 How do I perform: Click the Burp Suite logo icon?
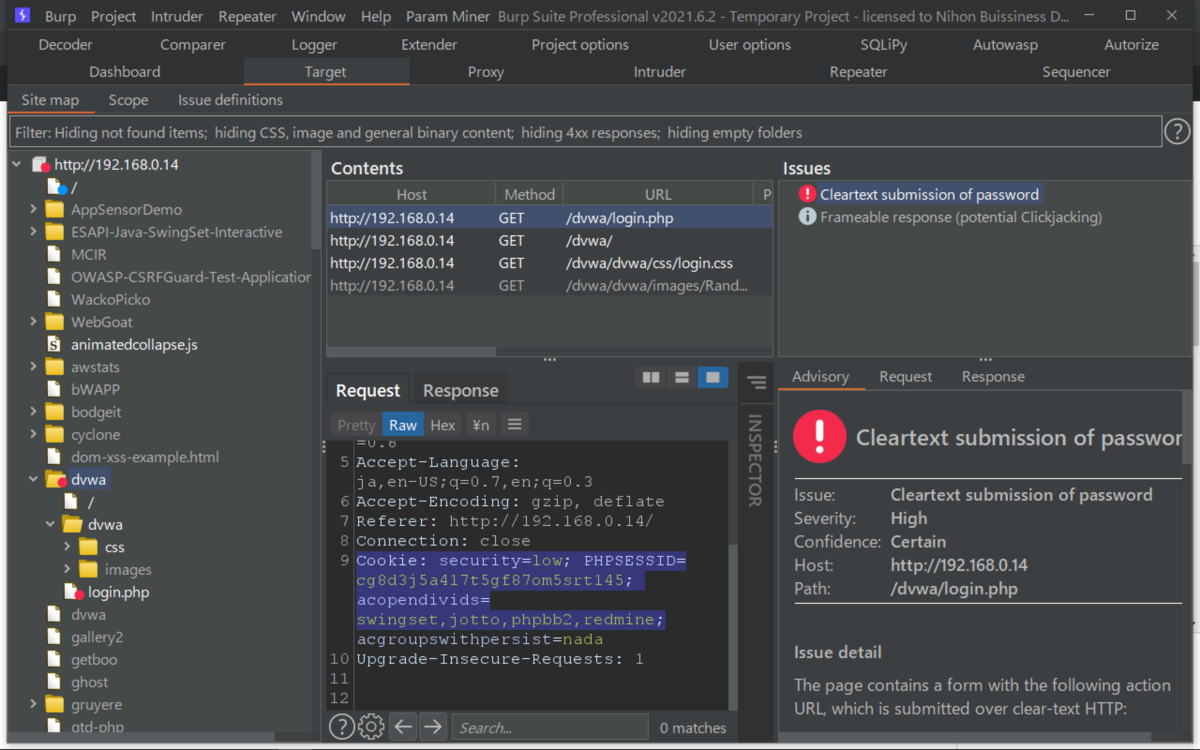coord(22,16)
